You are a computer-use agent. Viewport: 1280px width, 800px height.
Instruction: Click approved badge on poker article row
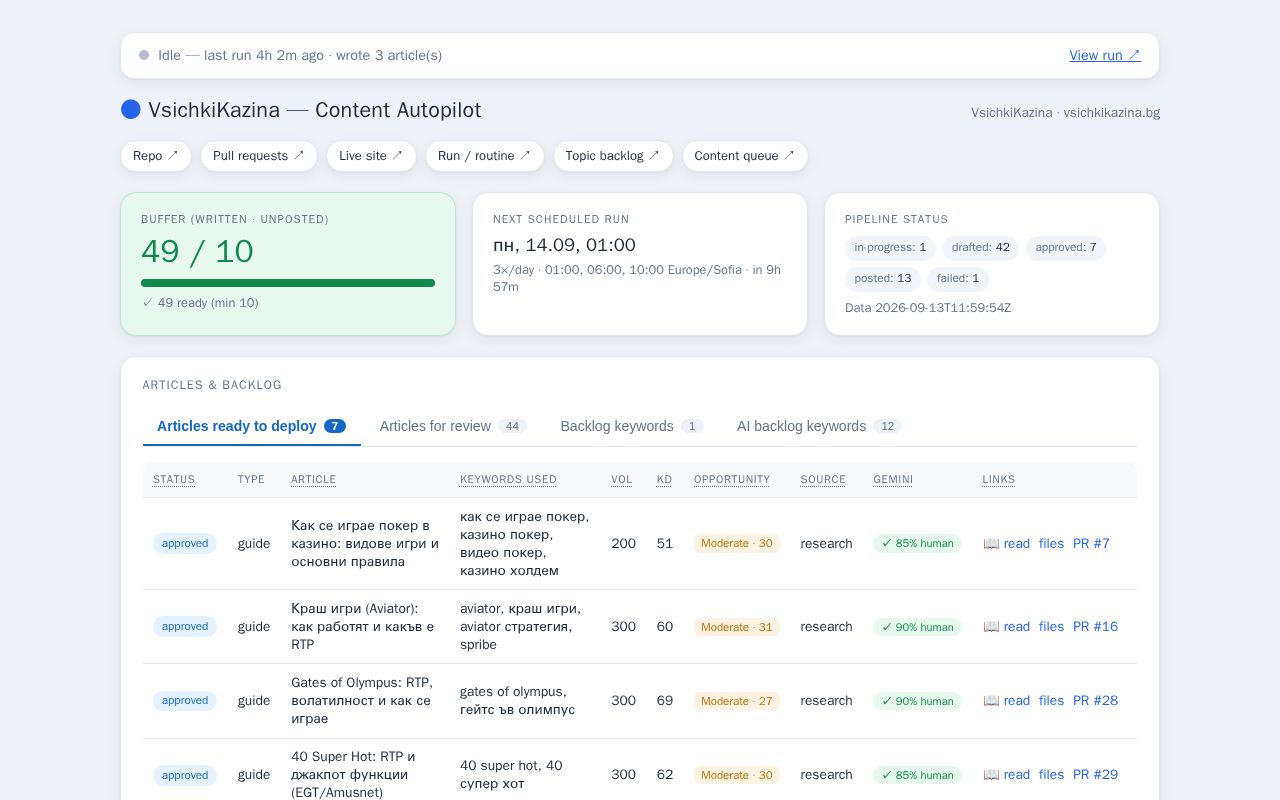[185, 544]
